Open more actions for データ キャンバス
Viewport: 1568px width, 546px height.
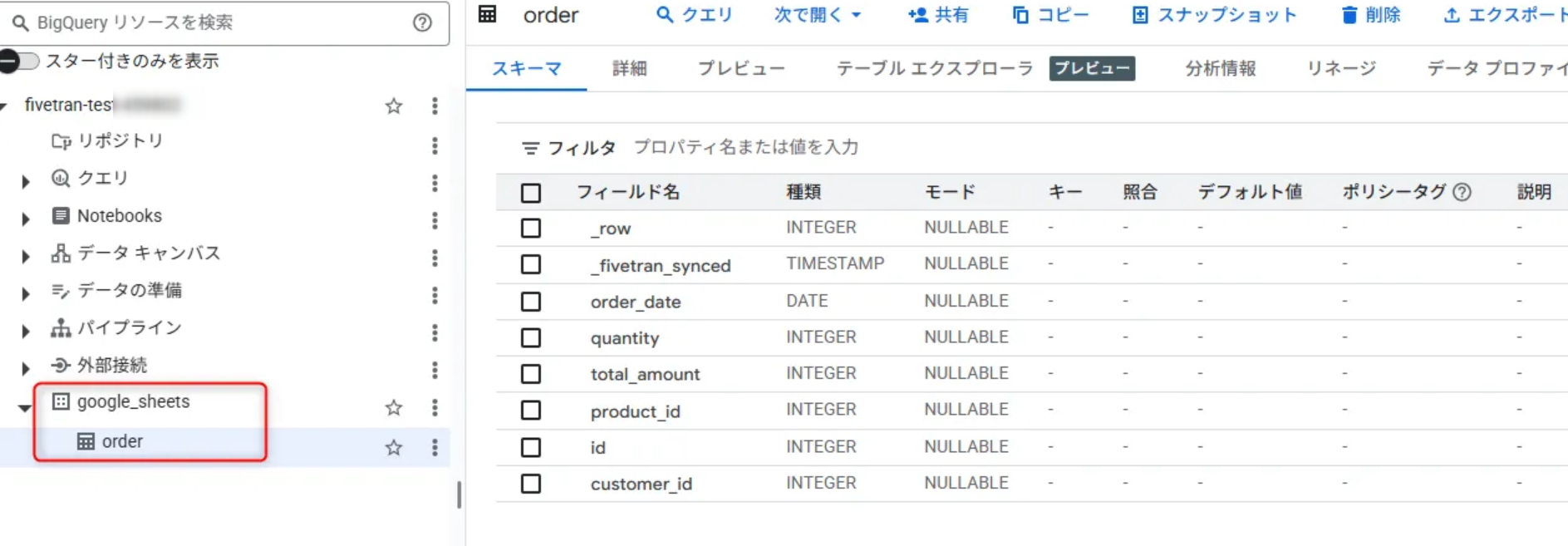[435, 258]
